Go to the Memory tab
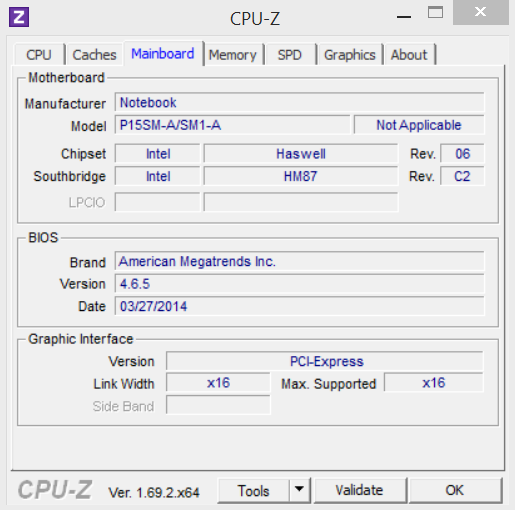 233,55
